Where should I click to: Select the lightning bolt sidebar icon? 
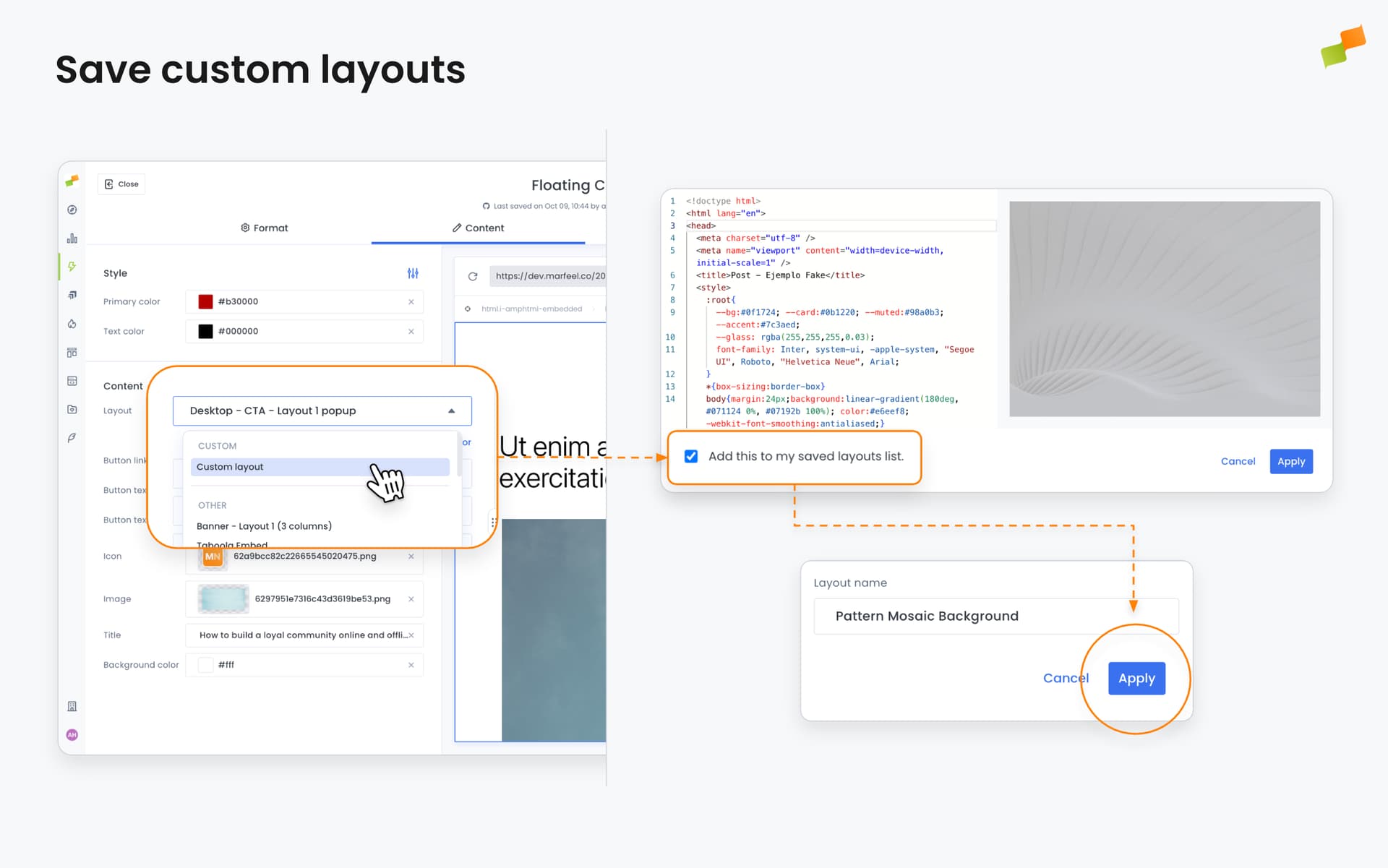72,267
